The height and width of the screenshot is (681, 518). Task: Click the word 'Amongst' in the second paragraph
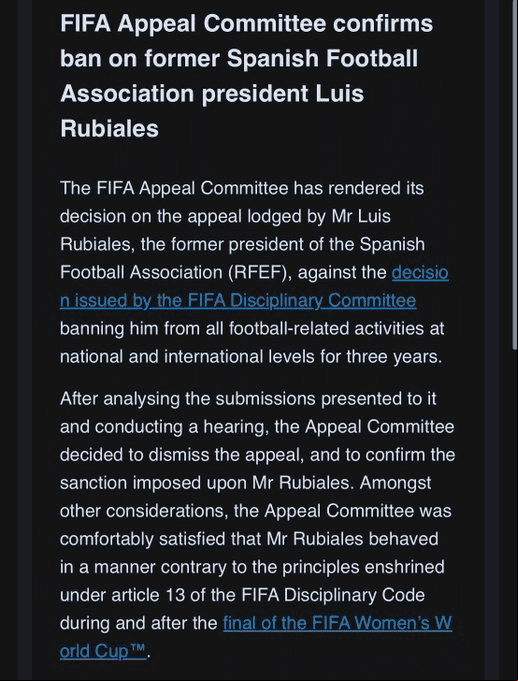pos(396,483)
